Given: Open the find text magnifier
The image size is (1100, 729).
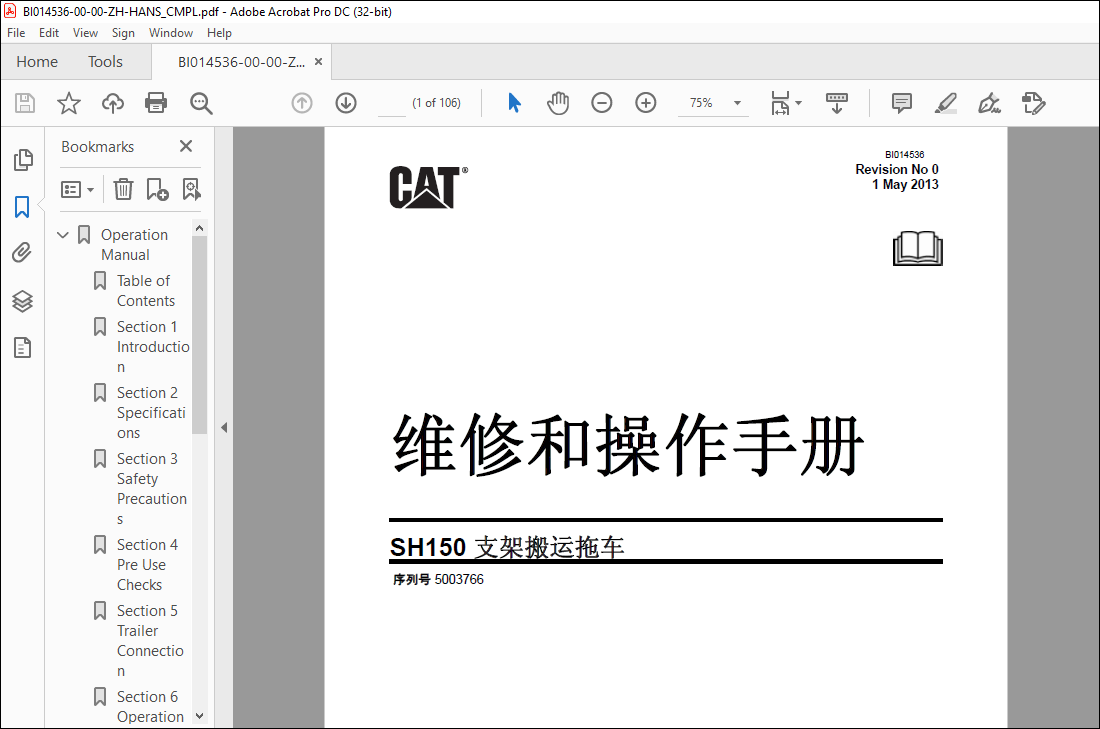Looking at the screenshot, I should pyautogui.click(x=201, y=103).
